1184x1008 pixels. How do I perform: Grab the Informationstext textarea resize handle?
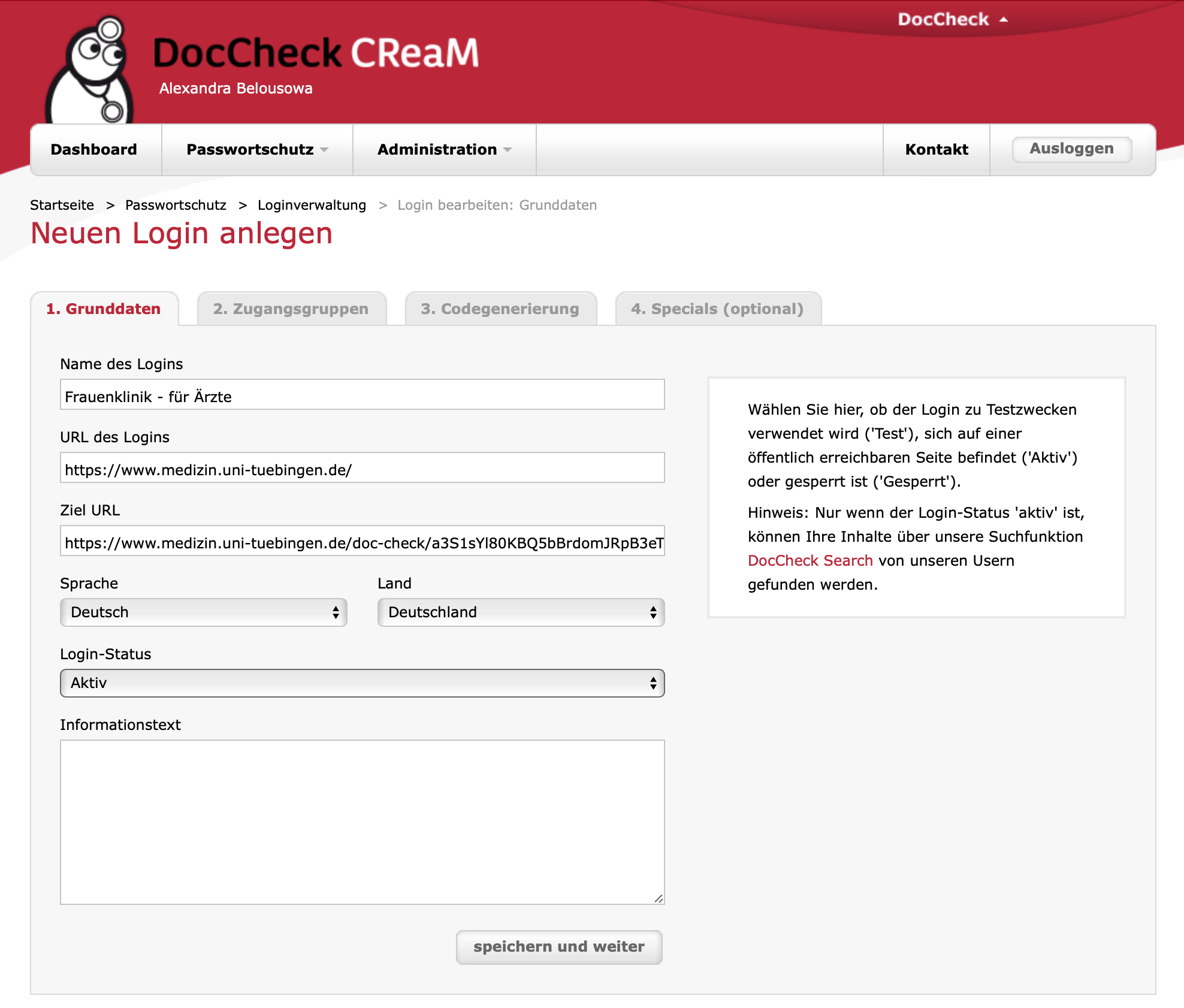tap(659, 898)
